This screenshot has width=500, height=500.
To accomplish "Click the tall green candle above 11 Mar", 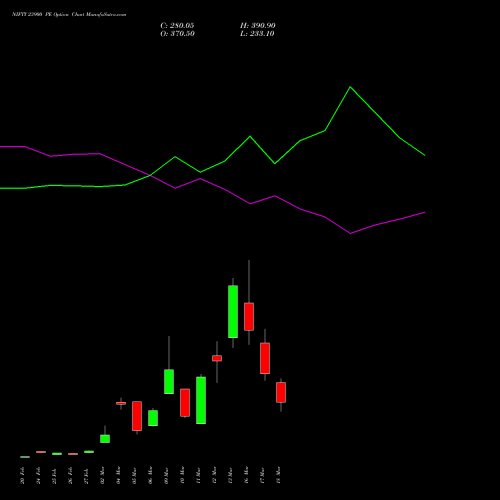I will point(201,400).
